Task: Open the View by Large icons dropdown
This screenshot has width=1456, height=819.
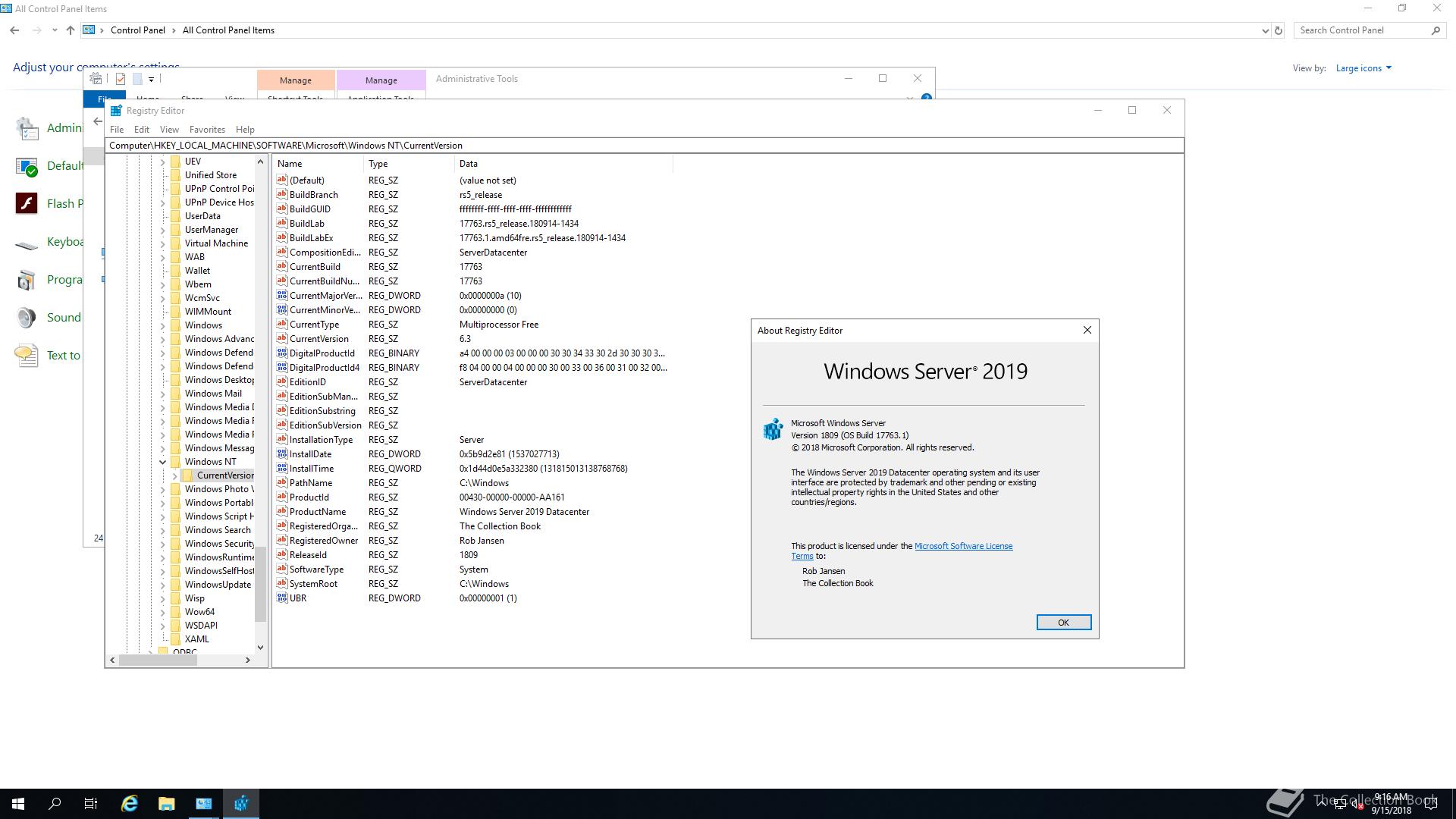Action: 1363,68
